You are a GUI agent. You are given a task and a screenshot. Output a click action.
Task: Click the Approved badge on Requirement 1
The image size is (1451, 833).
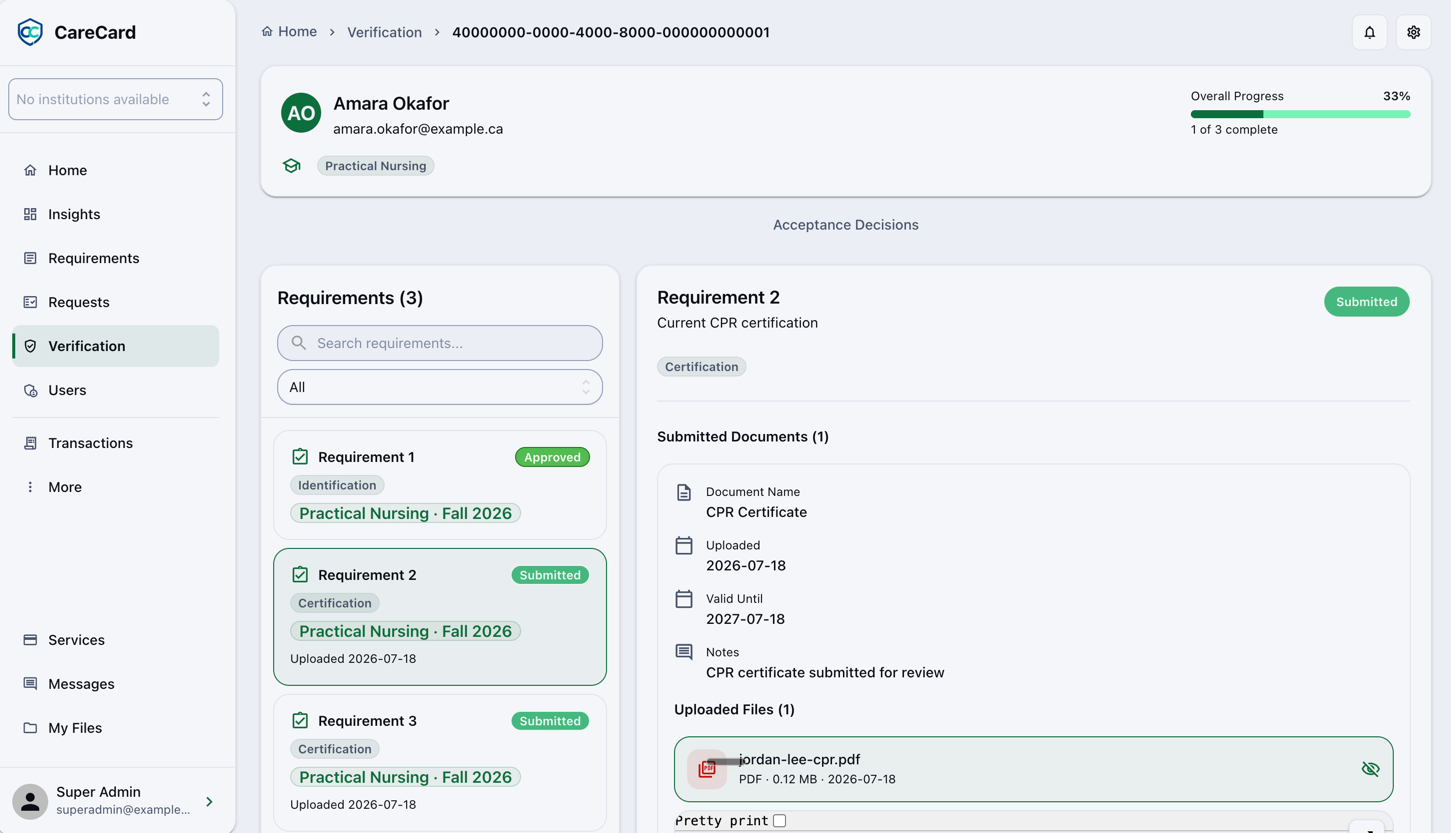click(552, 457)
